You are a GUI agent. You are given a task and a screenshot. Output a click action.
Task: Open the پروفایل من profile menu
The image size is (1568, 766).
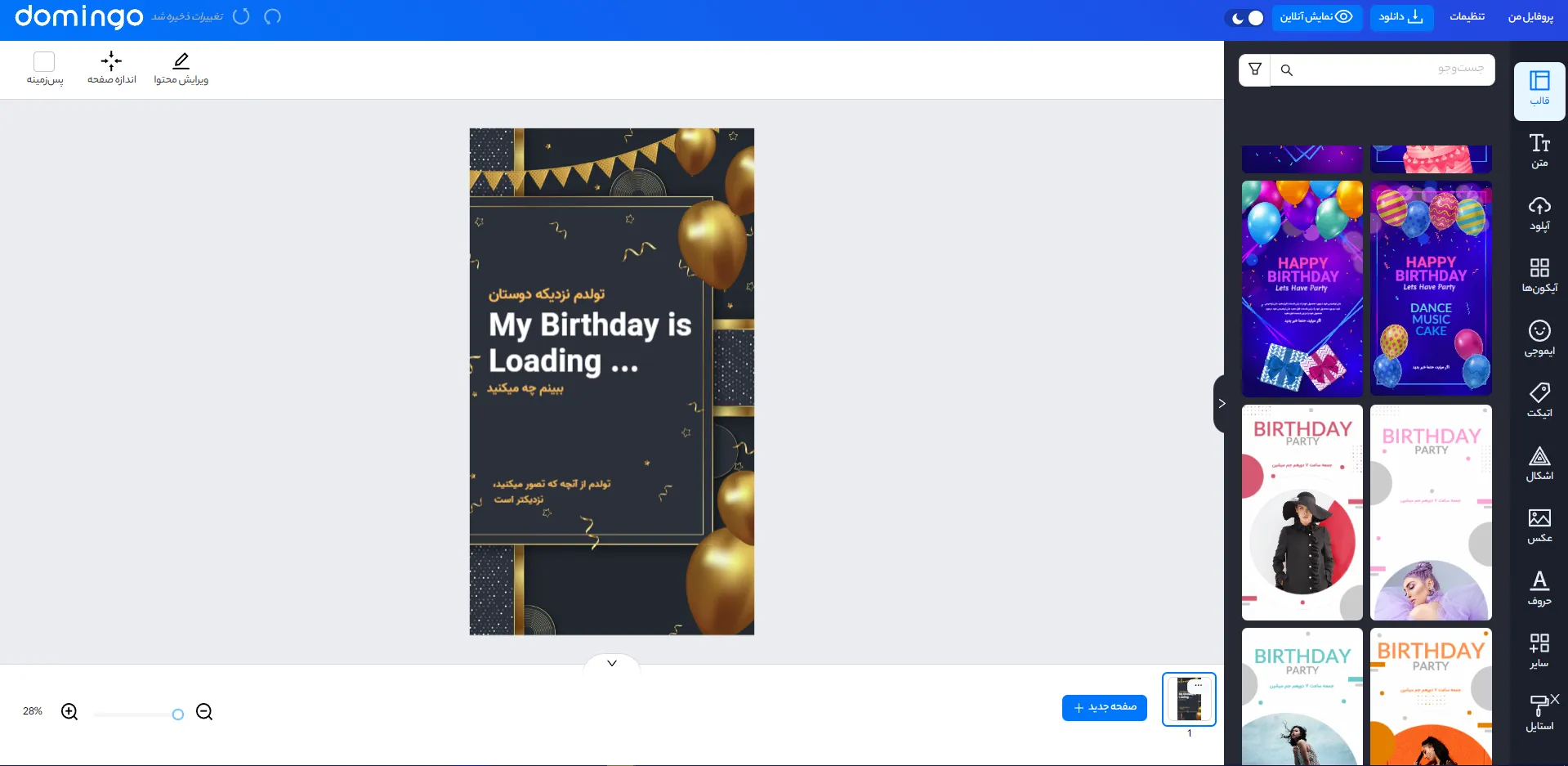click(x=1530, y=16)
